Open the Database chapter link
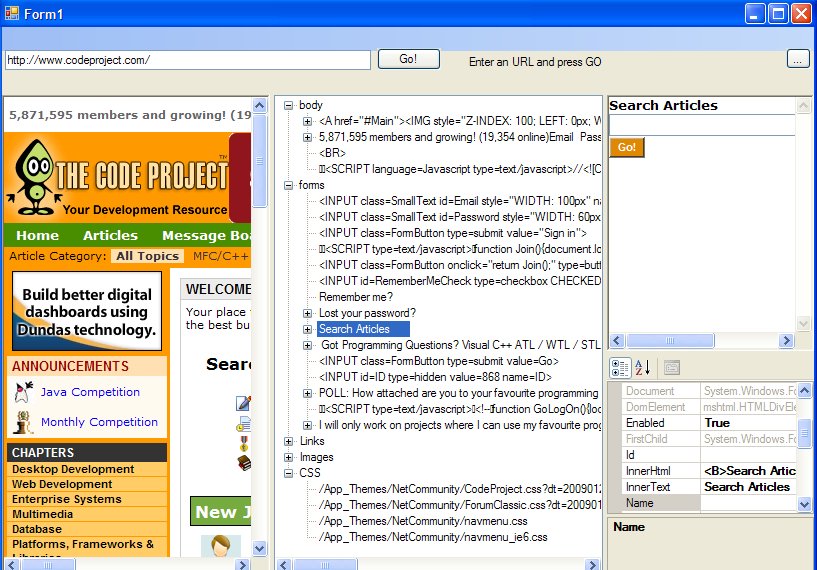The height and width of the screenshot is (570, 817). pos(36,529)
